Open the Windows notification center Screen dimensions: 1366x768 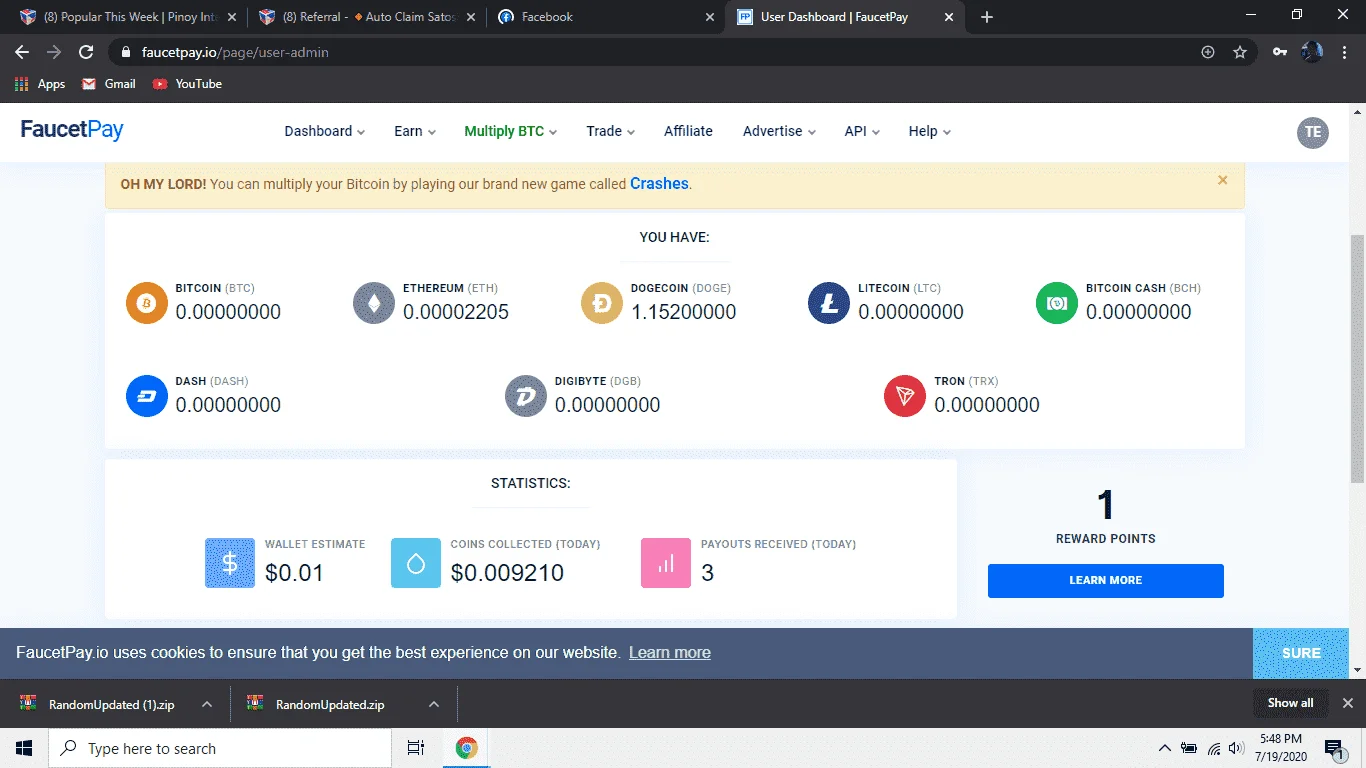point(1333,748)
